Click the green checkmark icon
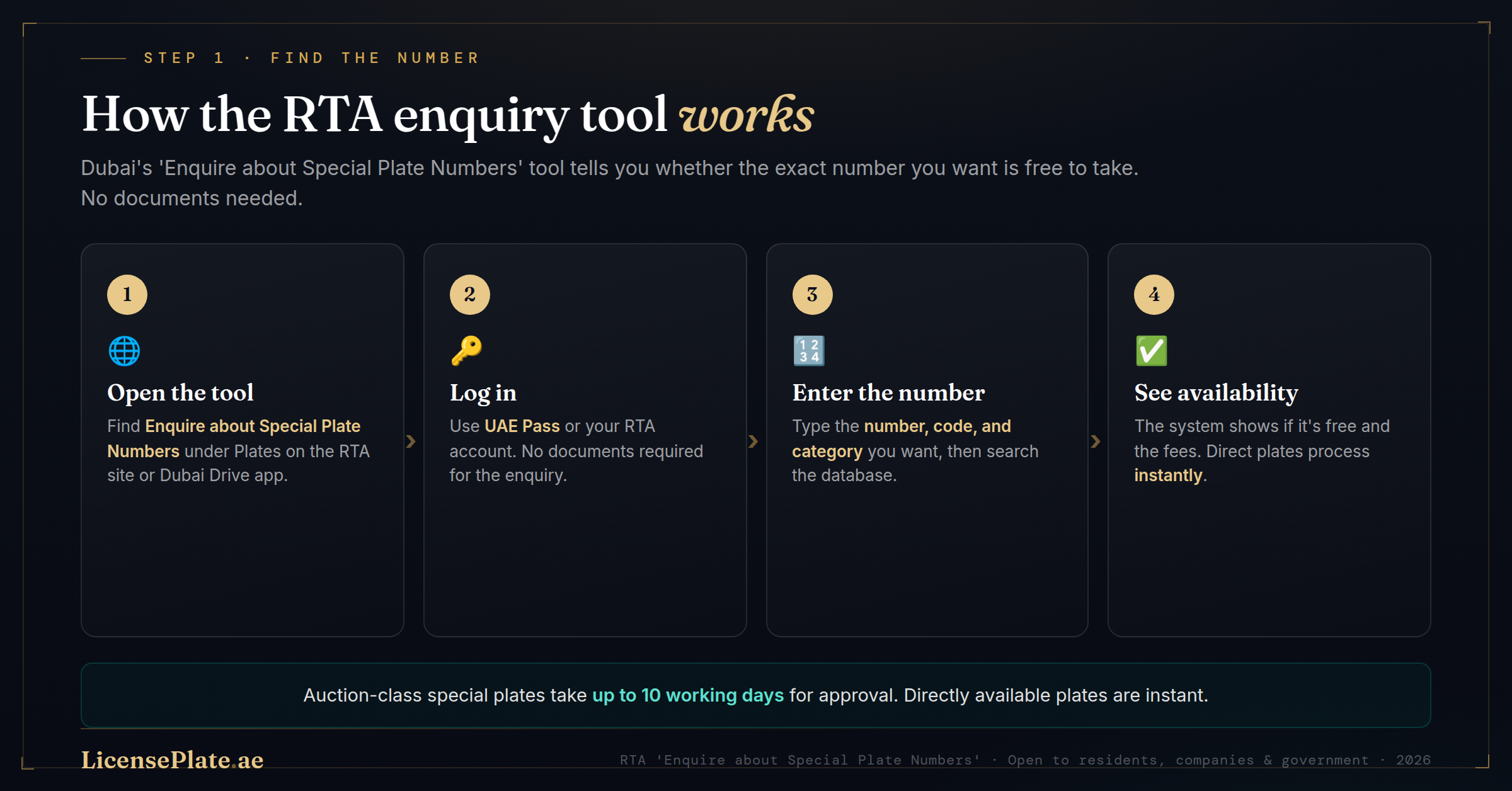Screen dimensions: 1512x791 1151,351
